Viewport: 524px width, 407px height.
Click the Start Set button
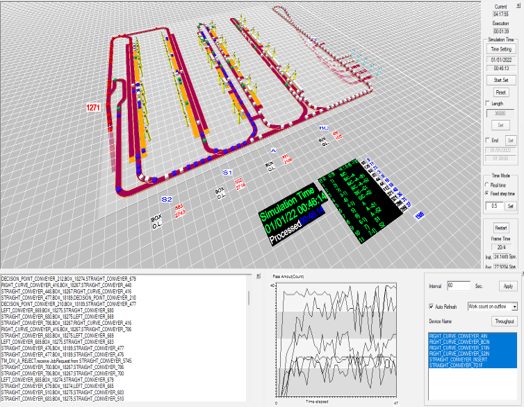(501, 80)
